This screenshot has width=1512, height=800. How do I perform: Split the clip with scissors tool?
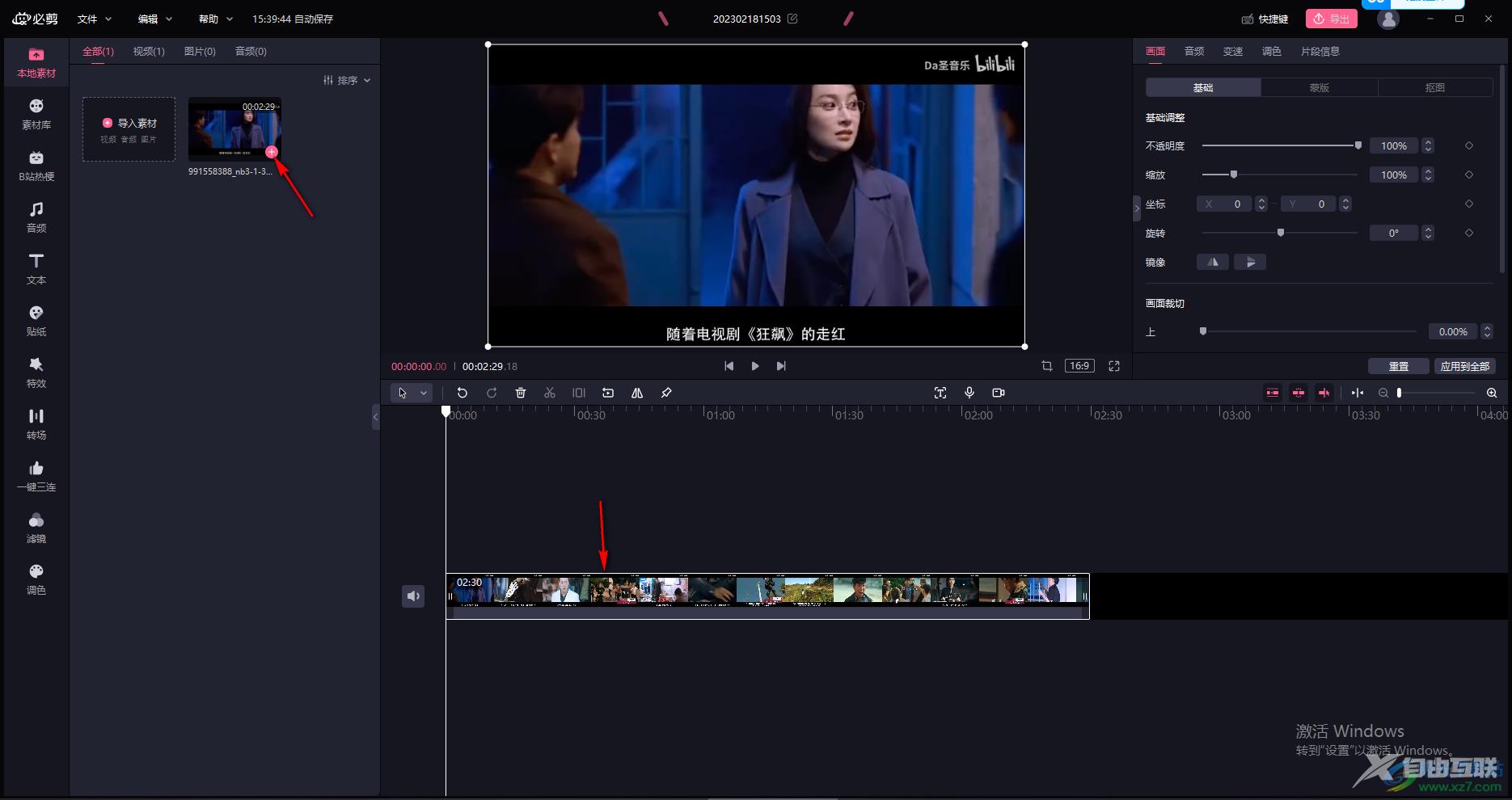(550, 393)
